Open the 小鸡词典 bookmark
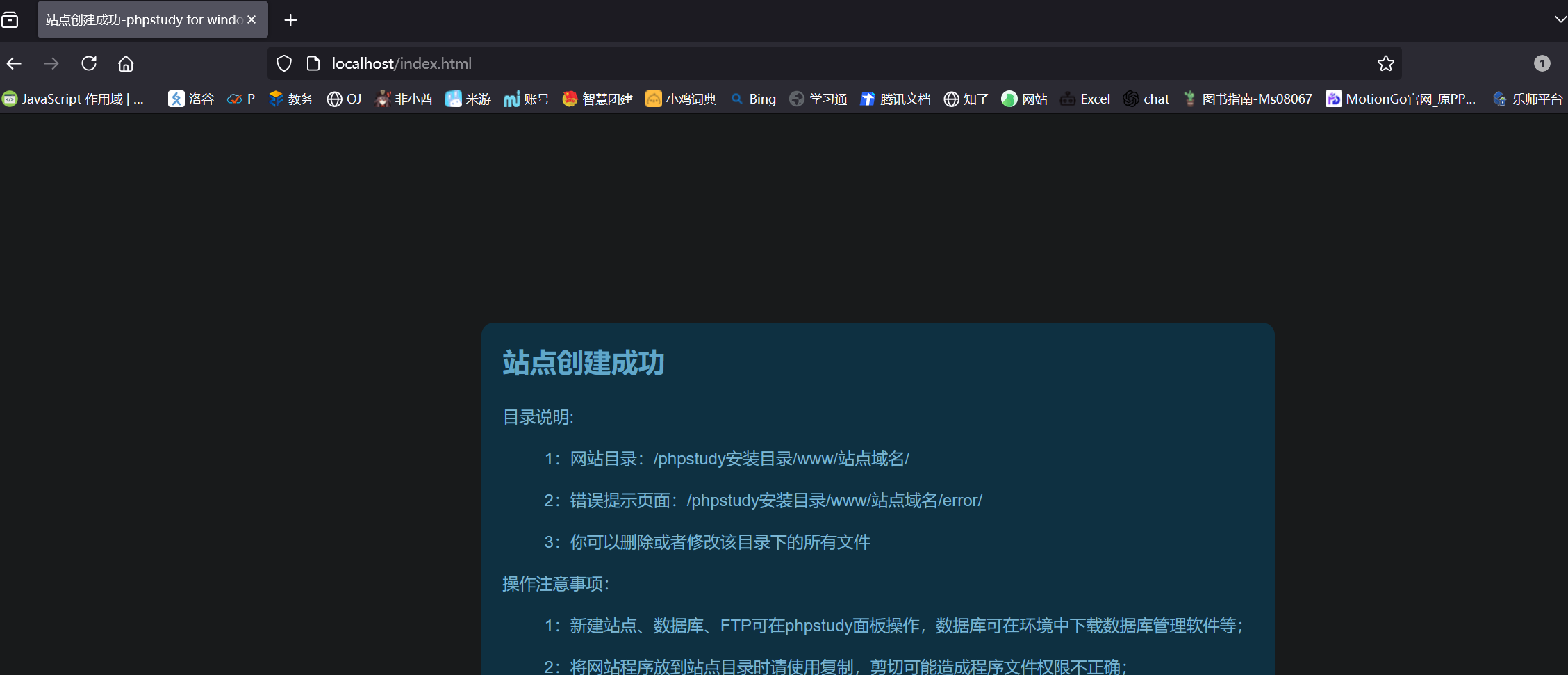Image resolution: width=1568 pixels, height=675 pixels. pyautogui.click(x=681, y=99)
